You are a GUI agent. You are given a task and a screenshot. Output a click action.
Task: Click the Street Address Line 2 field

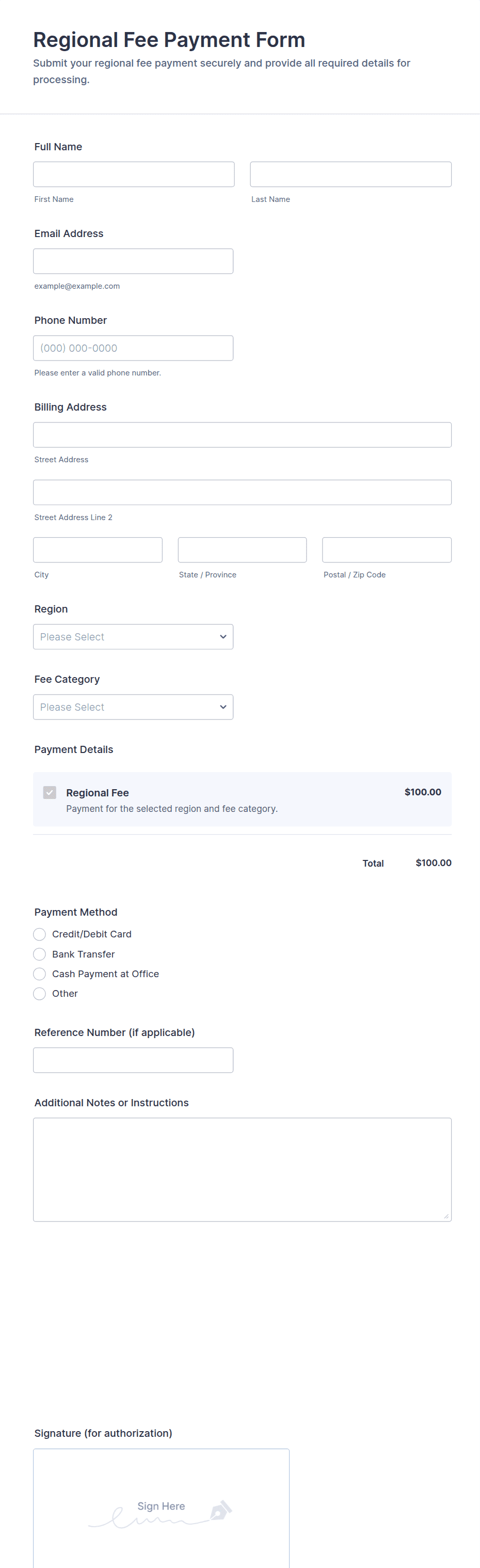[242, 492]
